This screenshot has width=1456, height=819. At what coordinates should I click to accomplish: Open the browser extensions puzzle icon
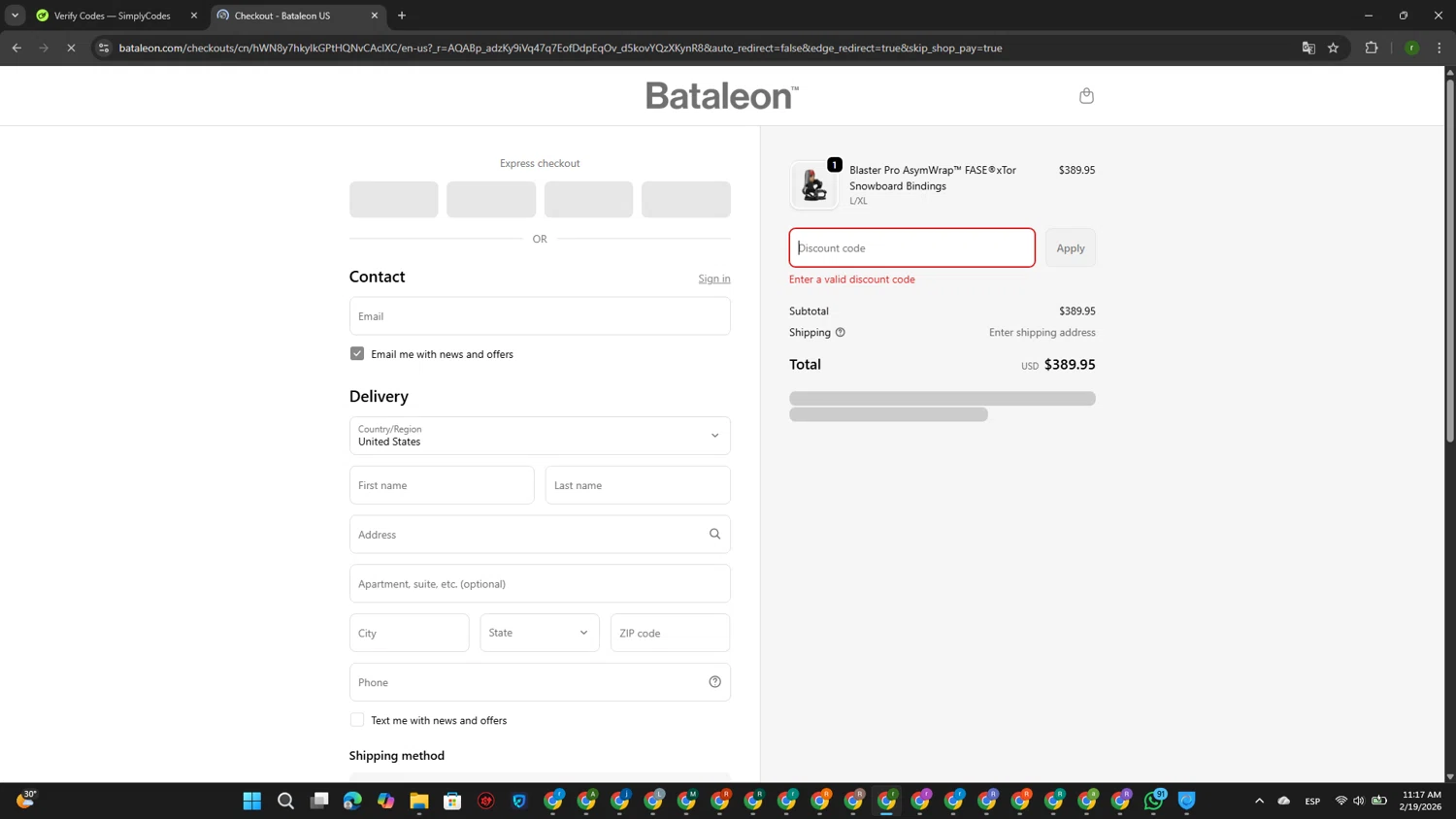[1372, 48]
